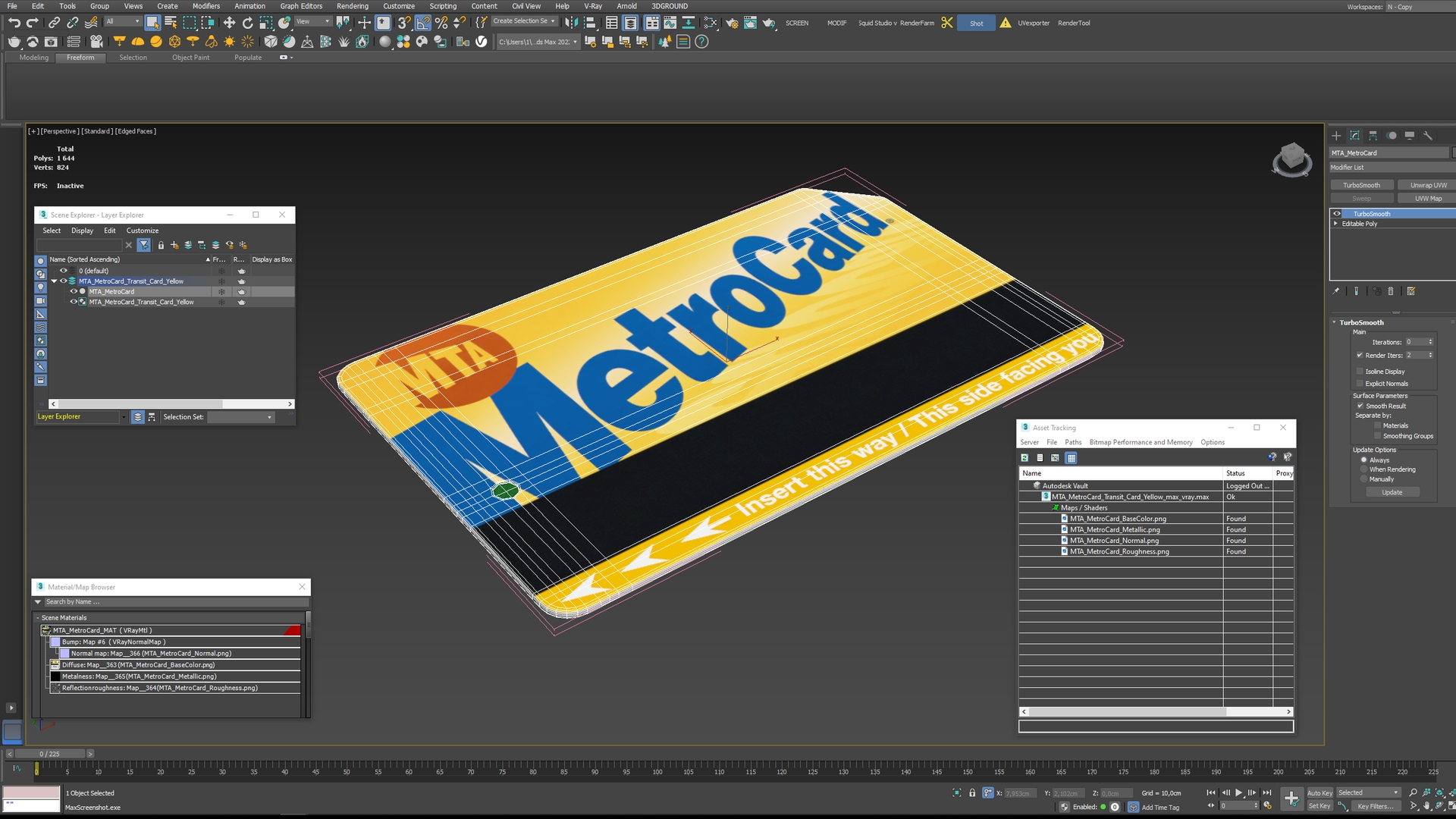The image size is (1456, 819).
Task: Toggle Render Iters checkbox
Action: click(1360, 355)
